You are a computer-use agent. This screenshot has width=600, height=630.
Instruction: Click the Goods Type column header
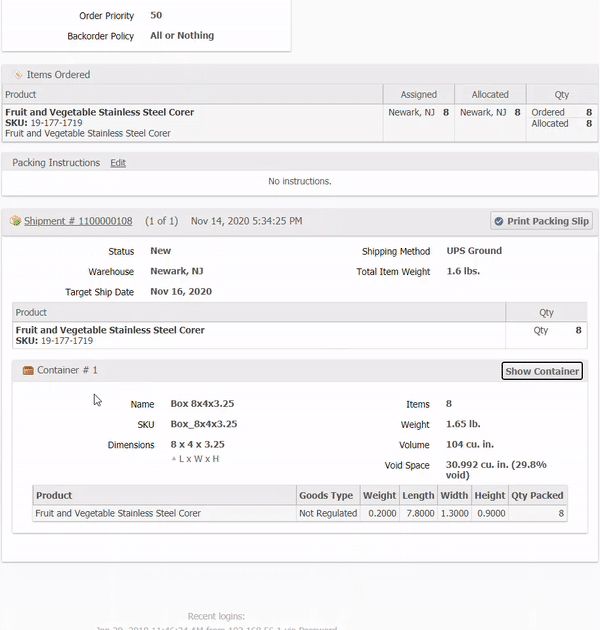tap(326, 495)
